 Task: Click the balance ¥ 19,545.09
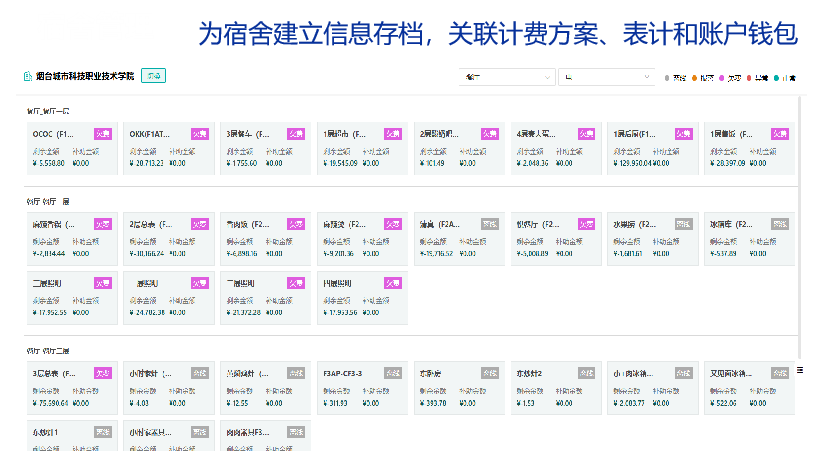click(340, 163)
